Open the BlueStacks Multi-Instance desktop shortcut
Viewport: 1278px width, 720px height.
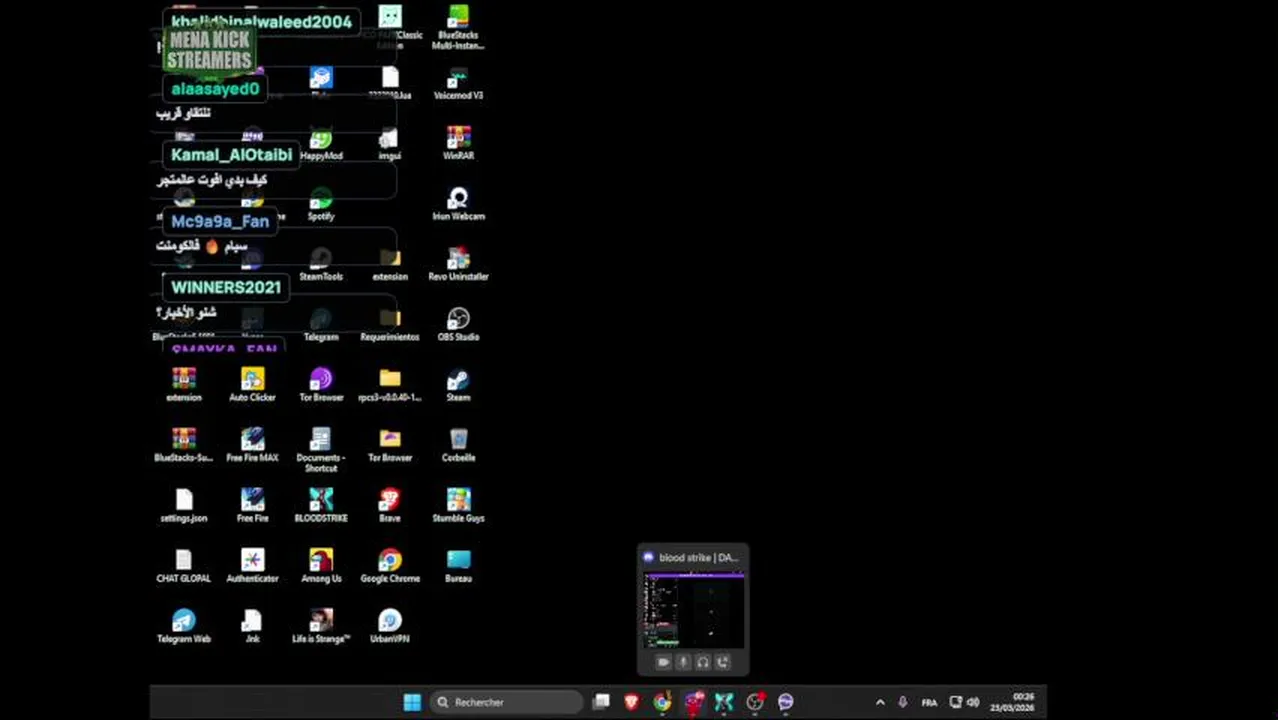(458, 27)
